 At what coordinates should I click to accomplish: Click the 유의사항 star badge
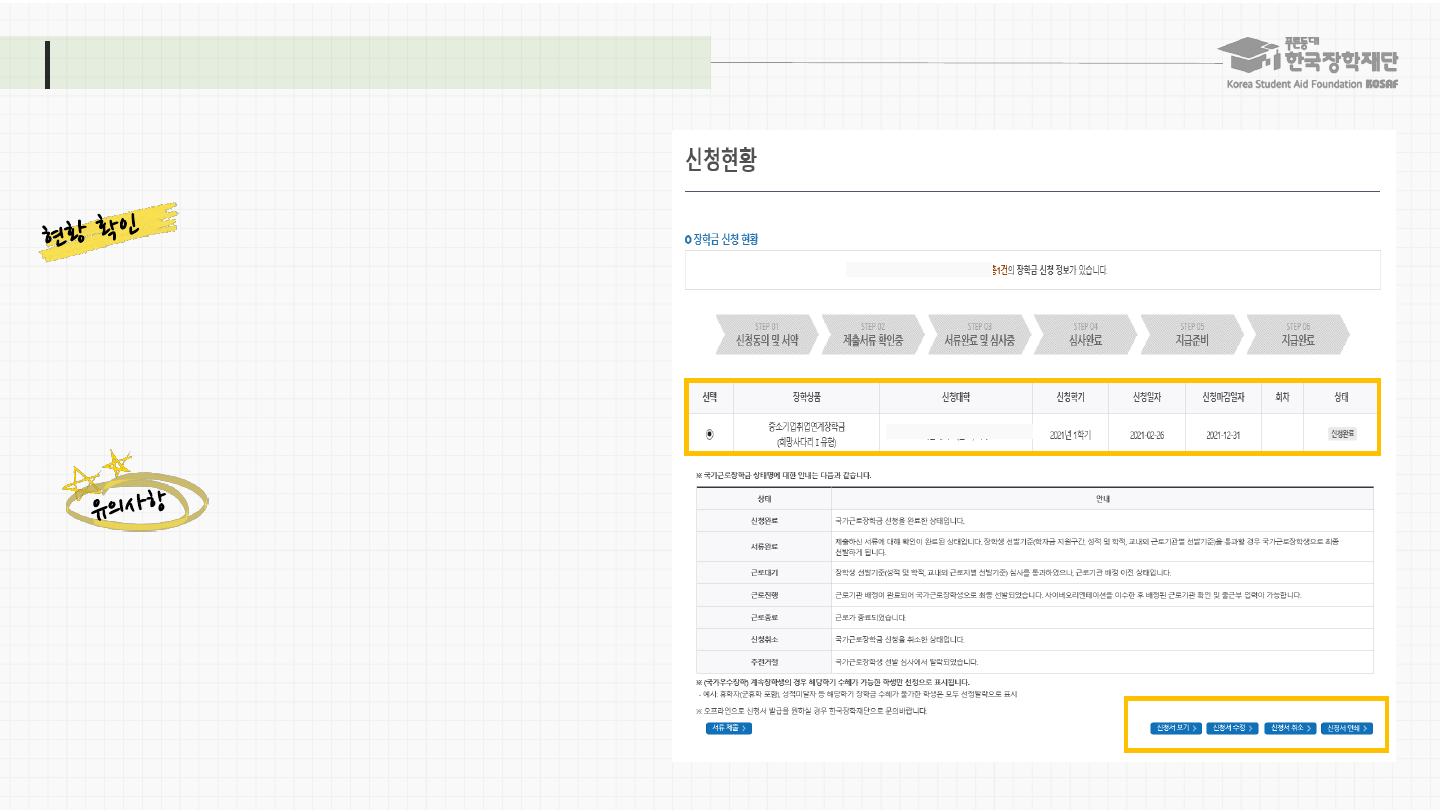tap(134, 497)
